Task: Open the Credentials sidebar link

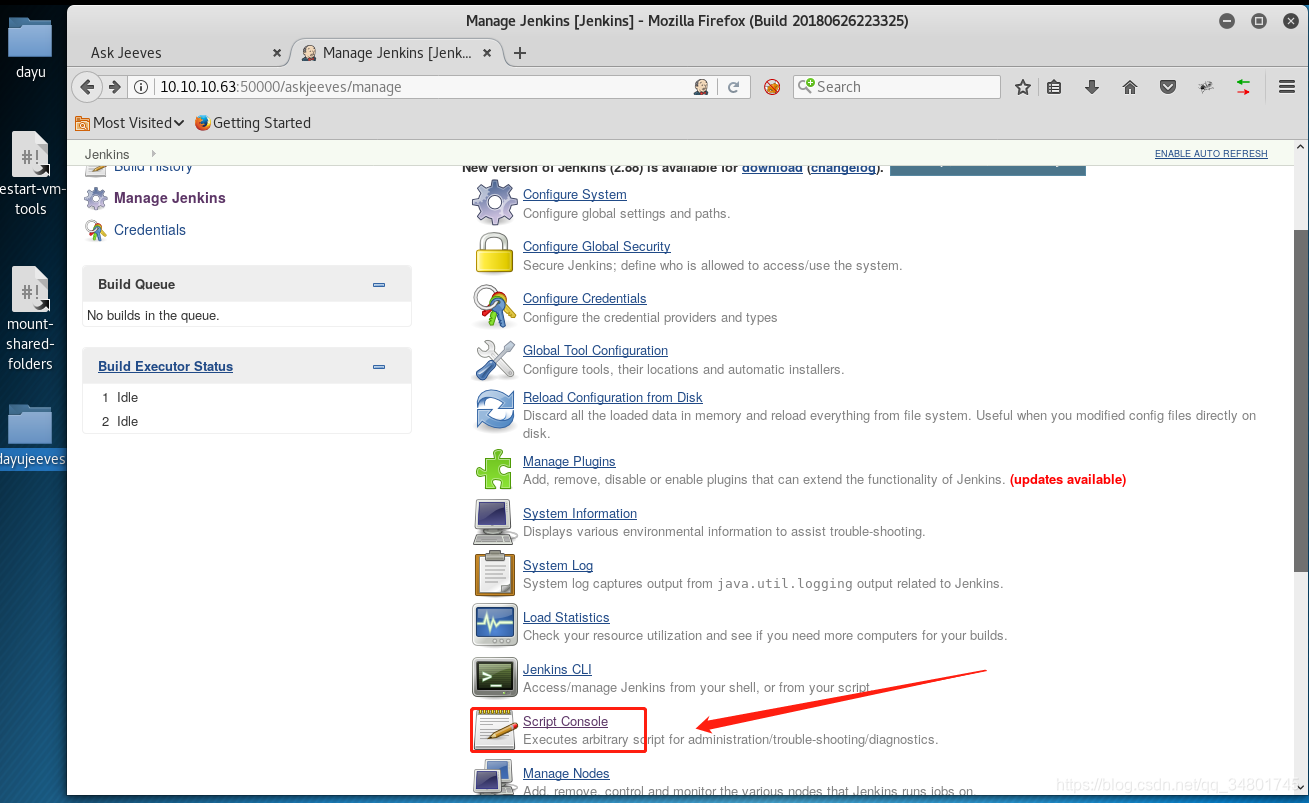Action: (150, 230)
